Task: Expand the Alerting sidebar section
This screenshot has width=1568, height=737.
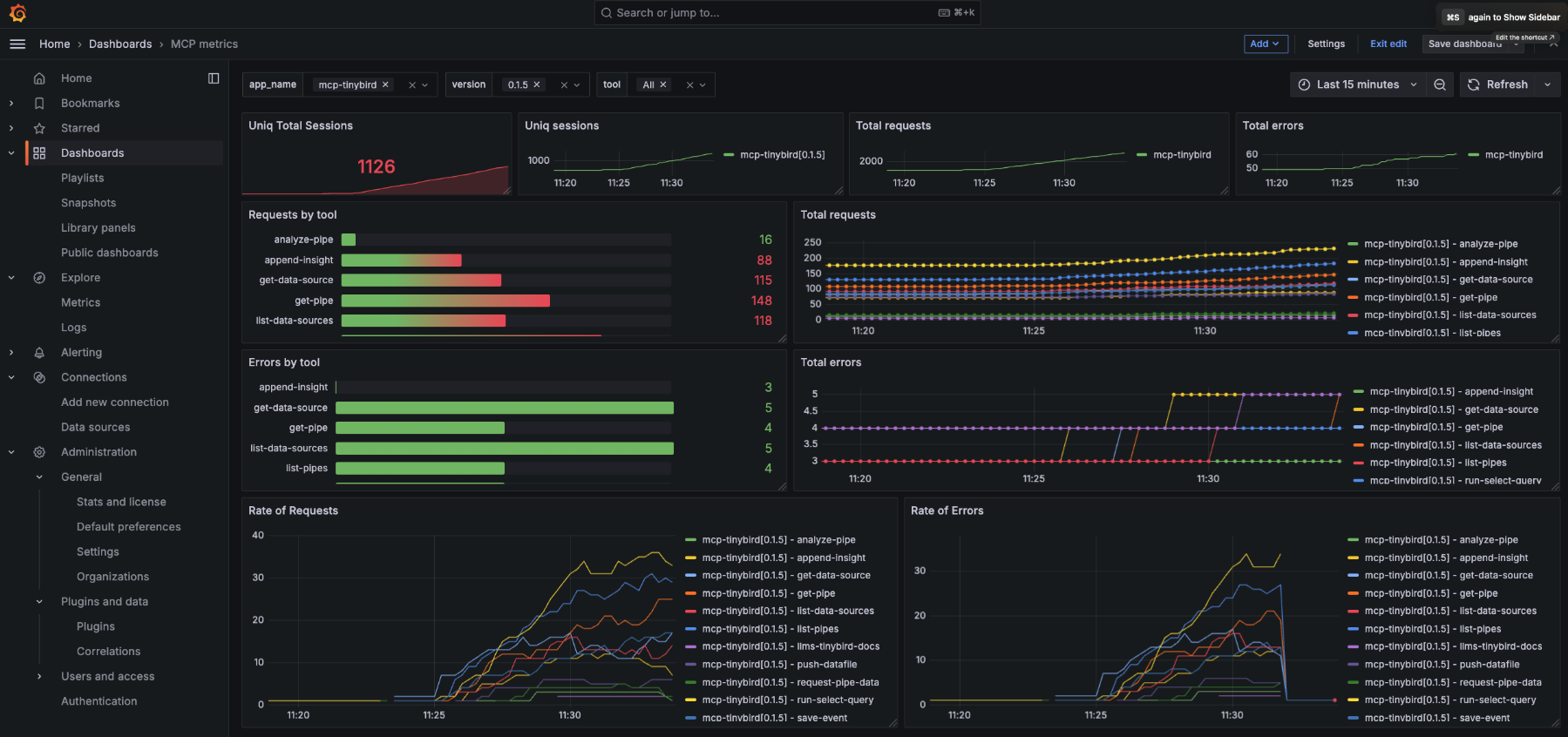Action: pos(11,353)
